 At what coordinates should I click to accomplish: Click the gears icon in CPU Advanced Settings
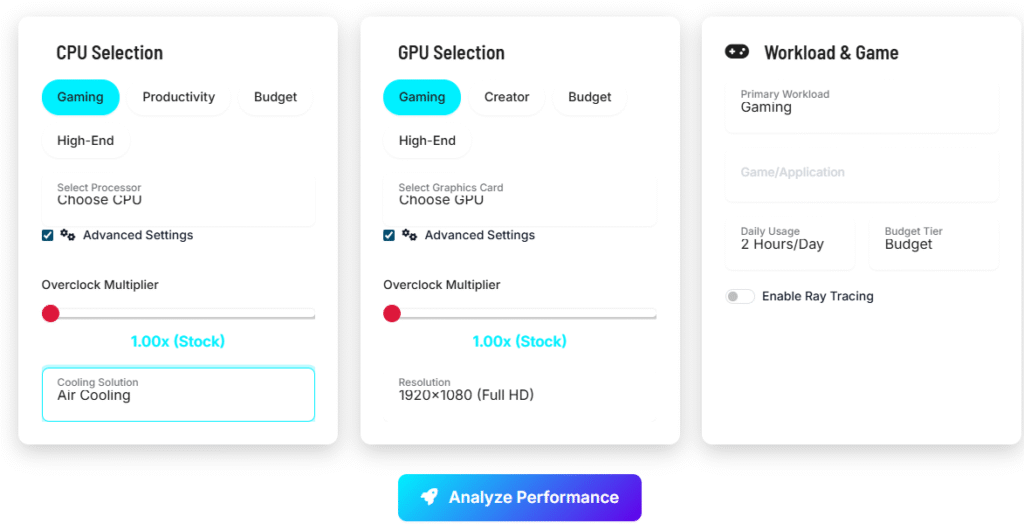(x=68, y=235)
